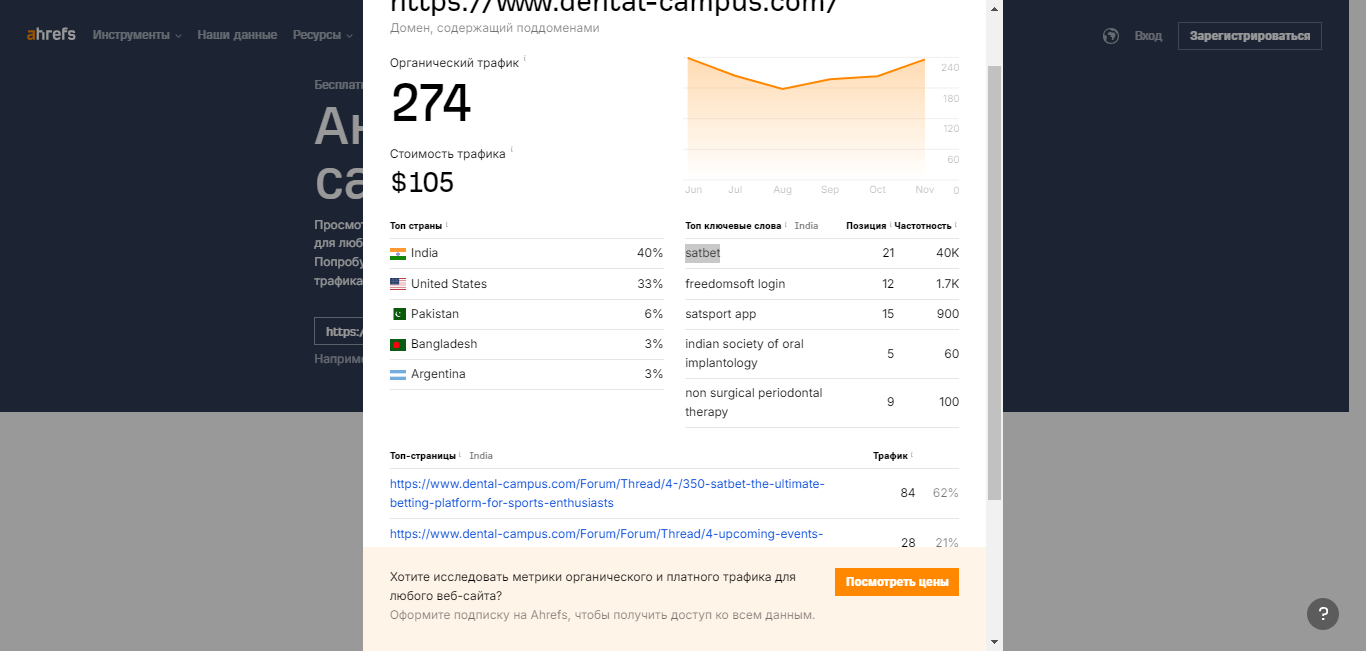1366x651 pixels.
Task: Click the modal vertical scrollbar thumb
Action: pyautogui.click(x=994, y=282)
